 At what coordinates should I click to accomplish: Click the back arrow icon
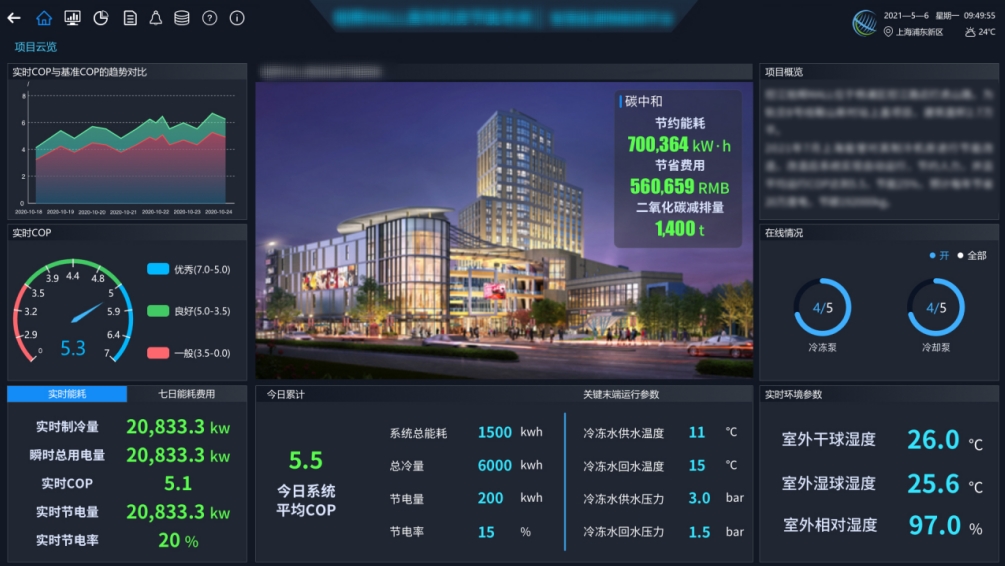(x=14, y=18)
